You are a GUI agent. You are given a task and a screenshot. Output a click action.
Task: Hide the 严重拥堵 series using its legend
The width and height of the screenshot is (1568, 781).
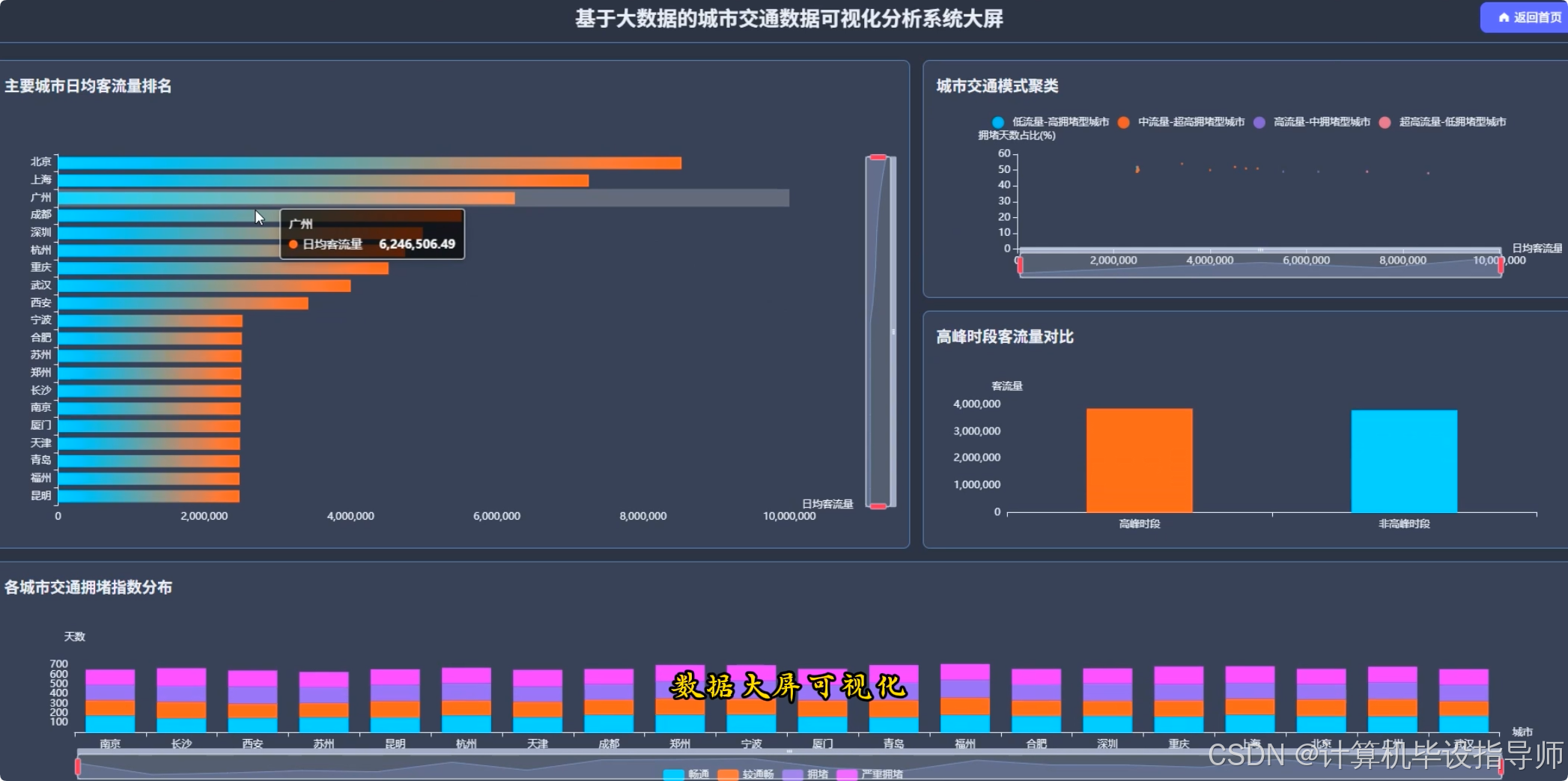[x=884, y=774]
